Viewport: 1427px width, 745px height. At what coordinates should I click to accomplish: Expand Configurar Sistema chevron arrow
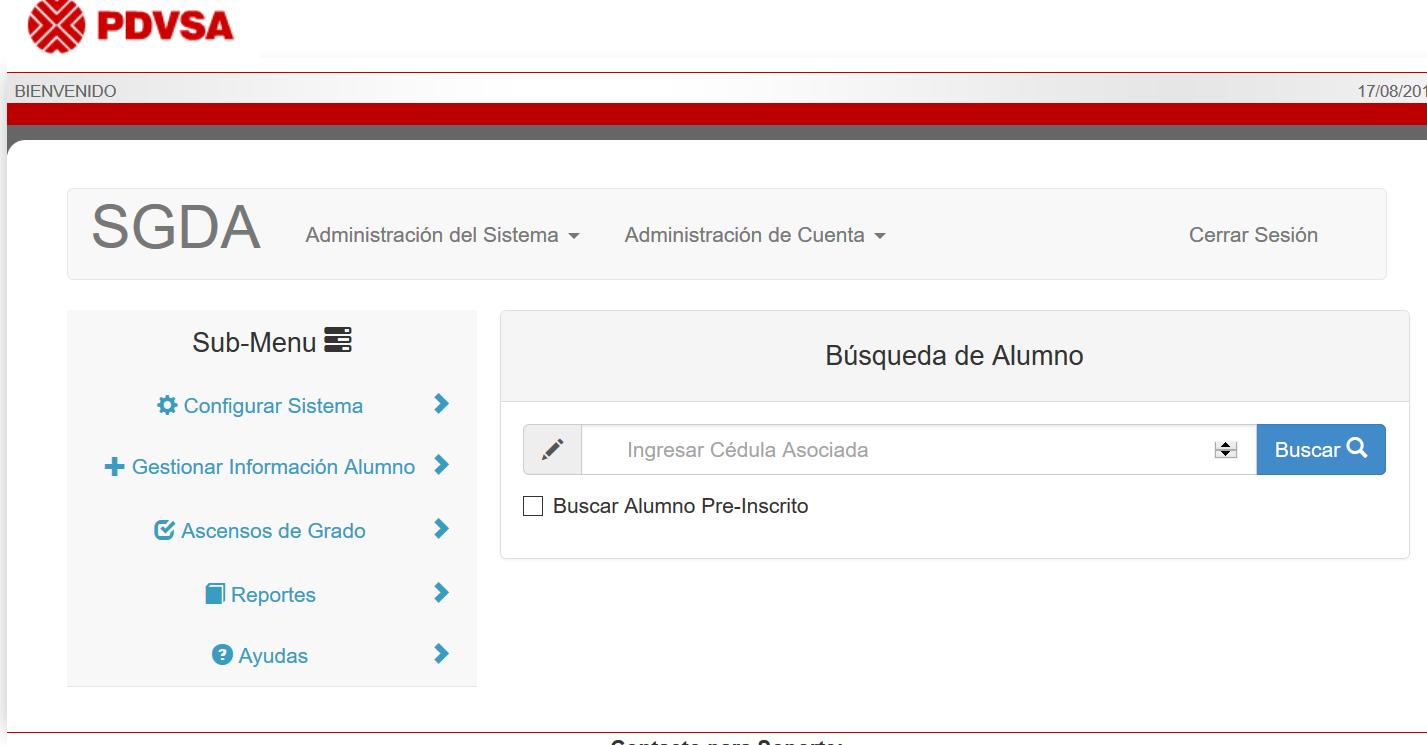tap(441, 404)
